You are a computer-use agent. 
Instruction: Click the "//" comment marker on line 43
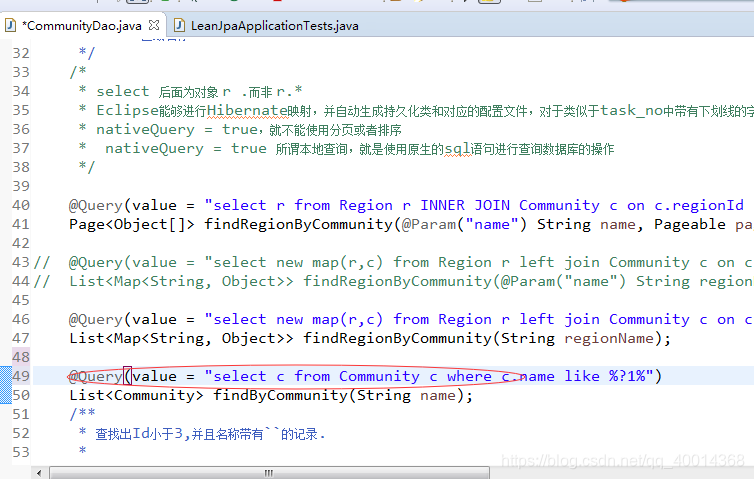(x=42, y=263)
